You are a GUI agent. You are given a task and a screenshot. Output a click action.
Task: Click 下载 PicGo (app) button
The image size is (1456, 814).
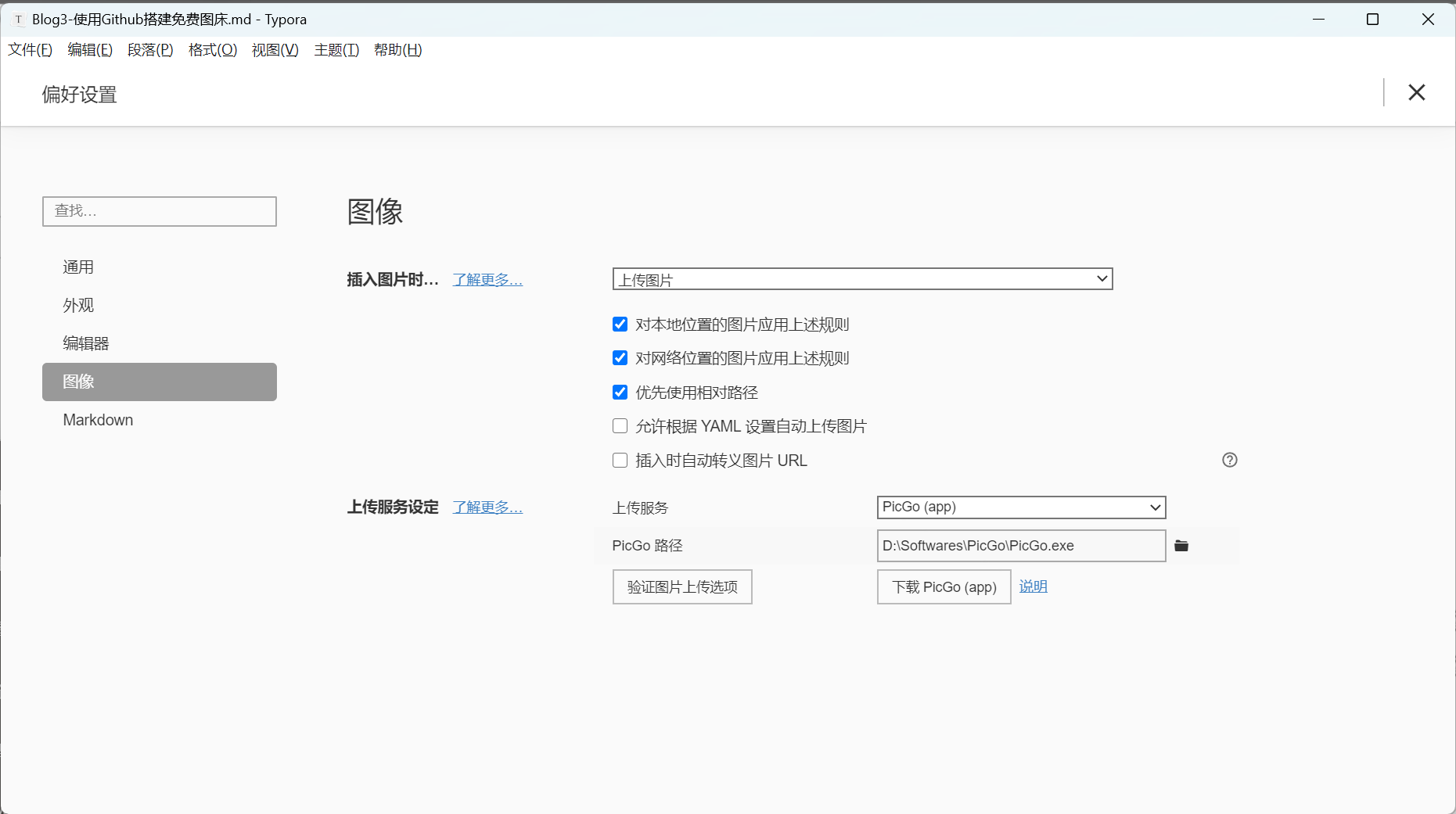click(944, 586)
